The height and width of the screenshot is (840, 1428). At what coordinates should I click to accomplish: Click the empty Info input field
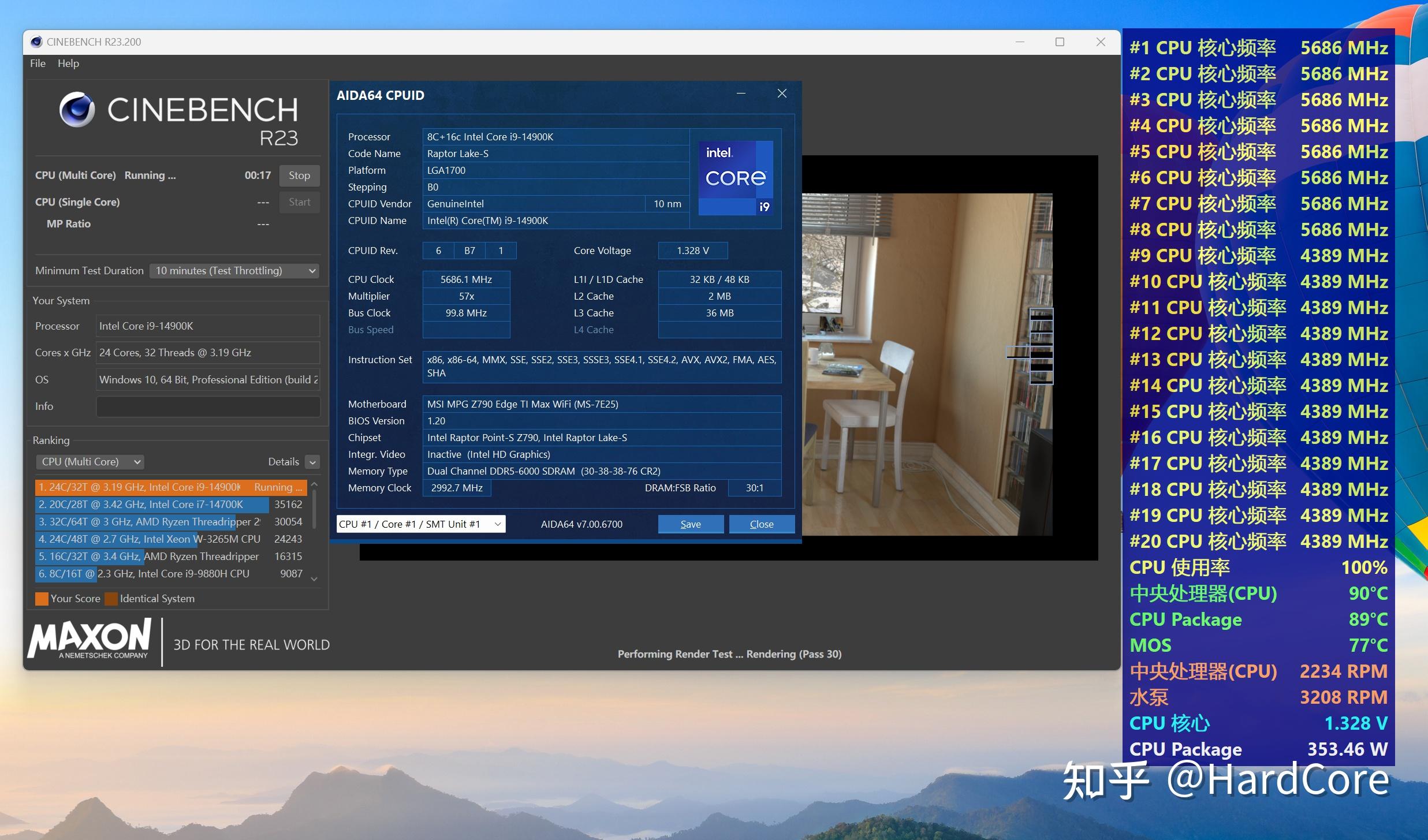pos(208,406)
